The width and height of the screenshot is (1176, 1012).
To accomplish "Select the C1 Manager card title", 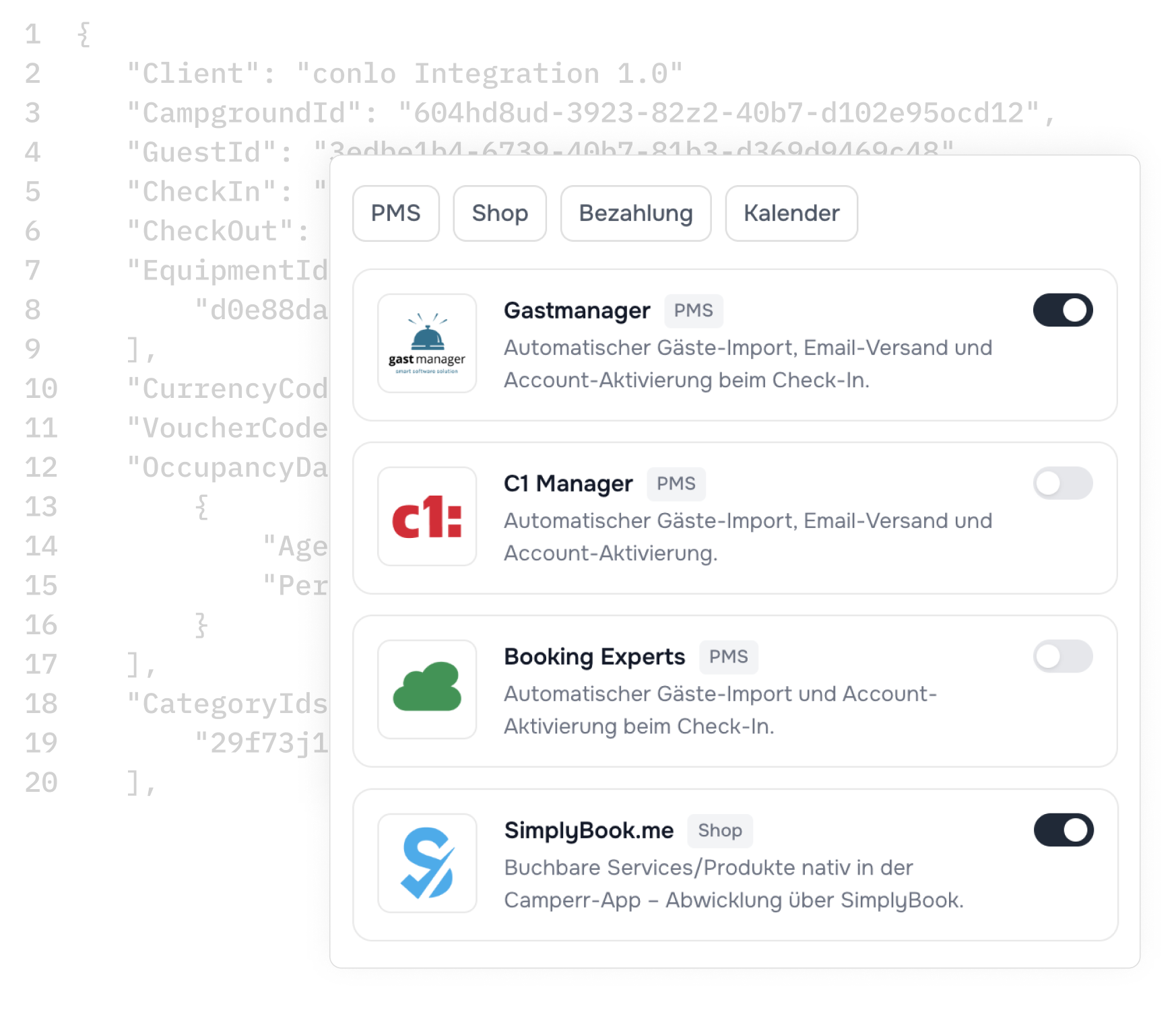I will (568, 483).
